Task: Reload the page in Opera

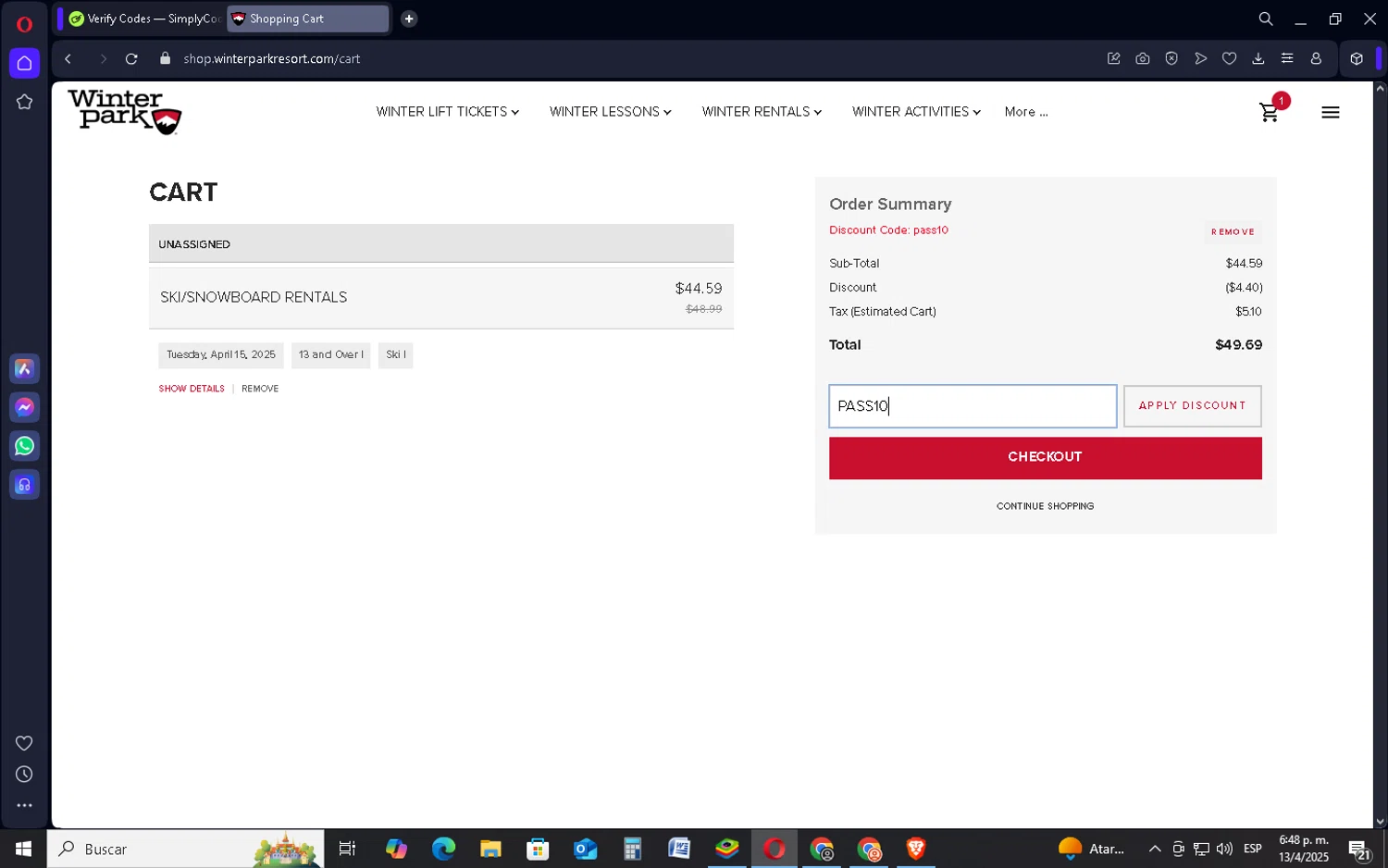Action: [x=131, y=58]
